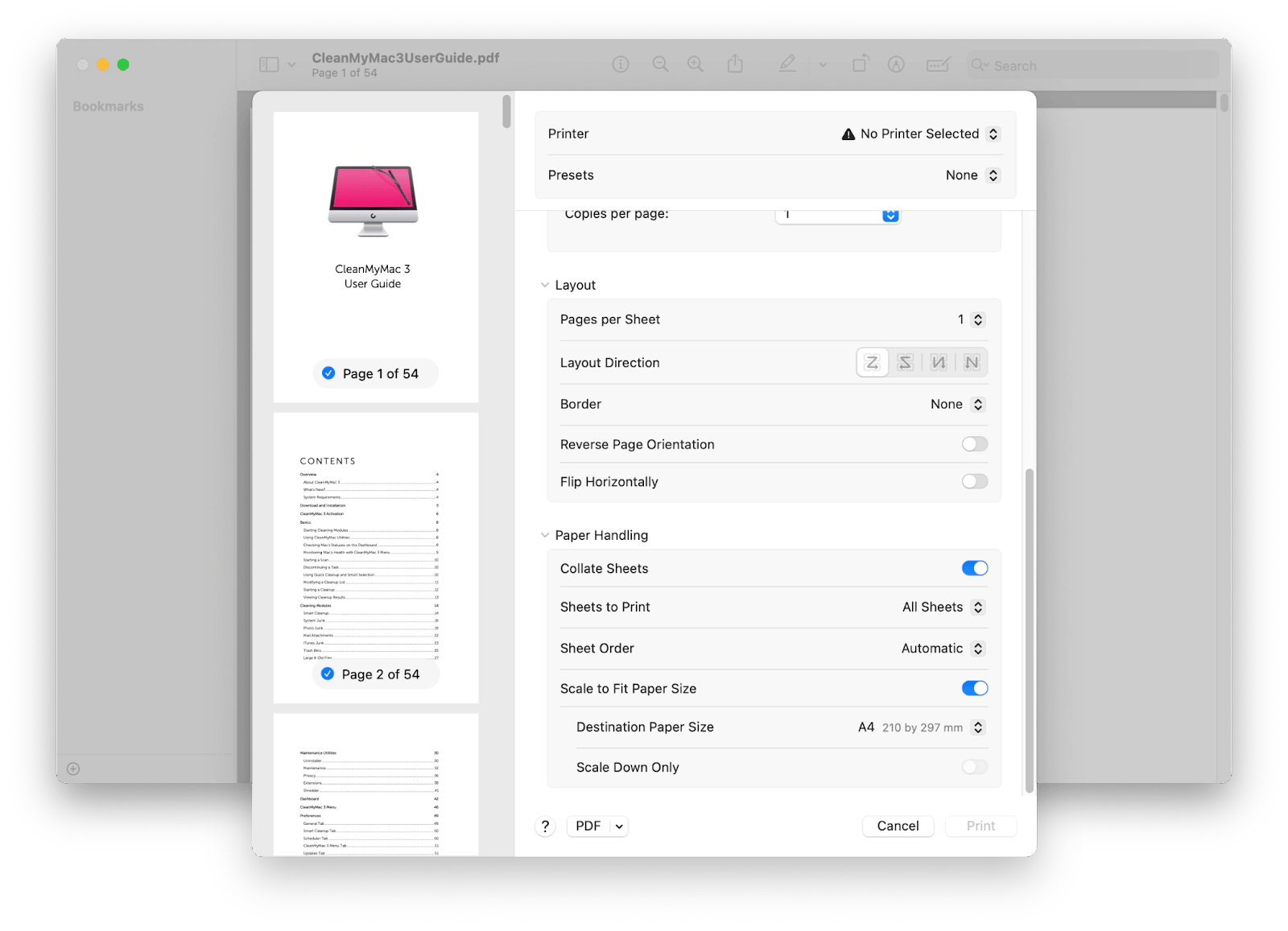Click the sidebar view icon in Preview toolbar
1288x931 pixels.
click(269, 64)
